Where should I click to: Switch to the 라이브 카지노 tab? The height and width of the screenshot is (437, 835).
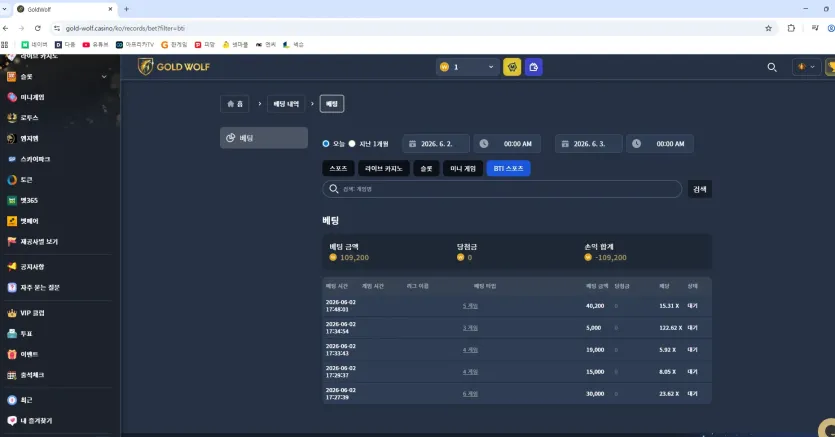pos(383,168)
